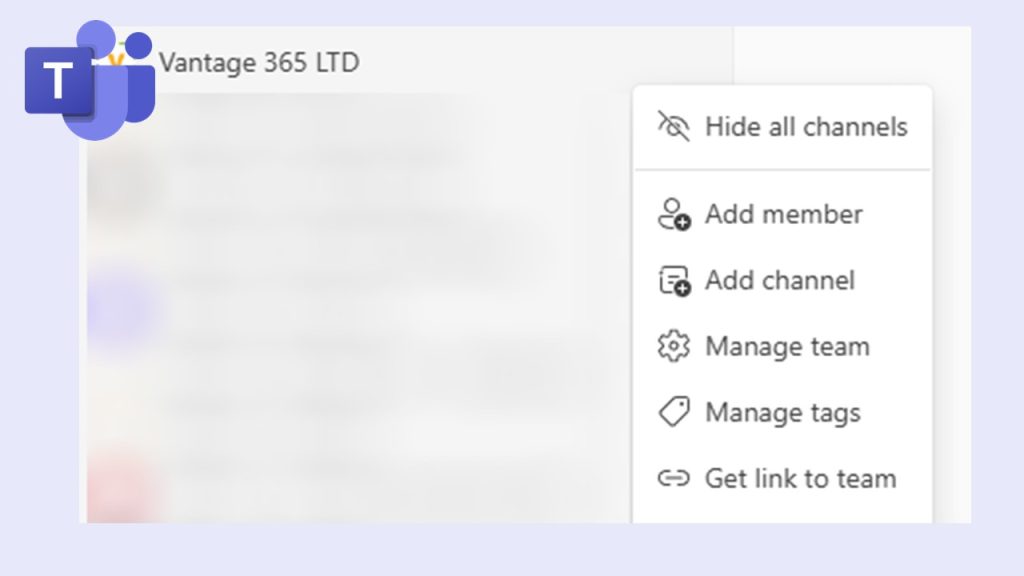The width and height of the screenshot is (1024, 576).
Task: Open Manage tags option
Action: 782,412
